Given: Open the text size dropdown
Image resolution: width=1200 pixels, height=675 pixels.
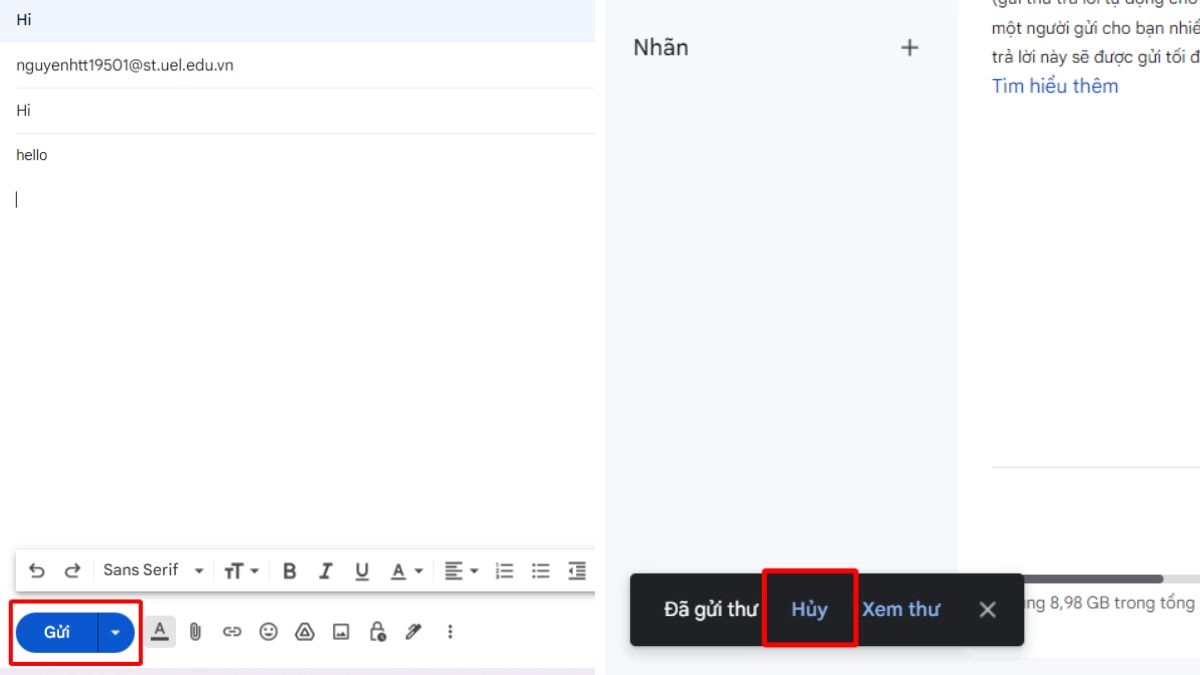Looking at the screenshot, I should click(239, 570).
